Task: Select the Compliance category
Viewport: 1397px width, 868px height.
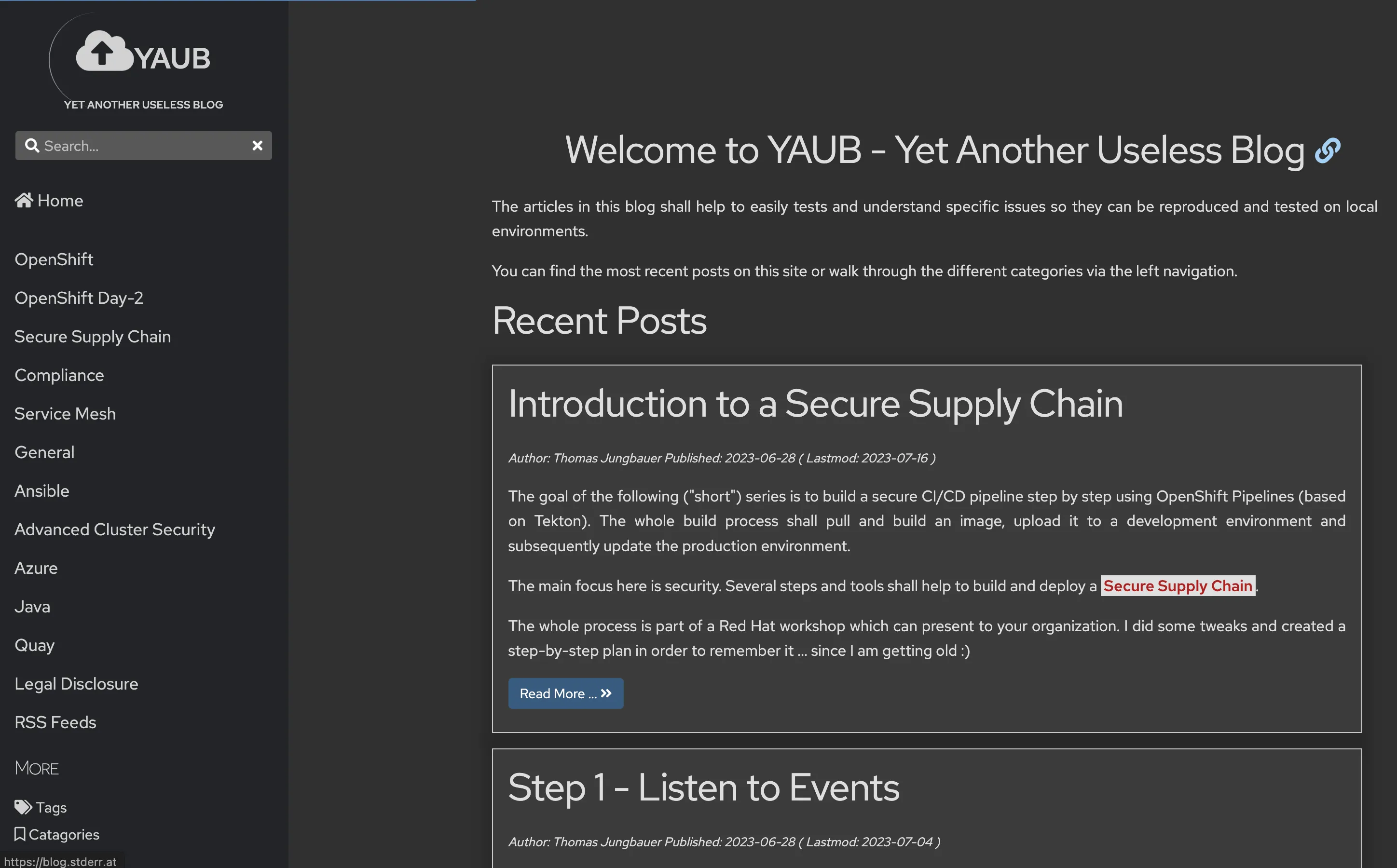Action: click(x=59, y=375)
